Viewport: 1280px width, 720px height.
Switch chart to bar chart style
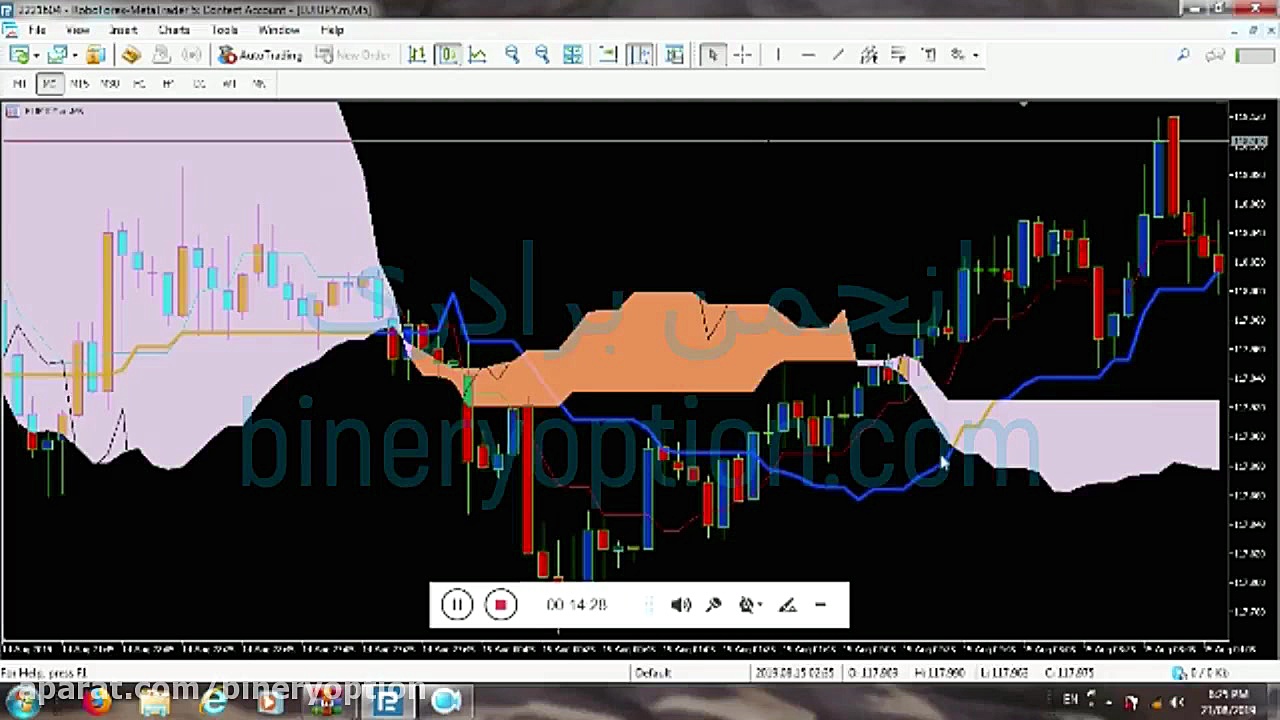[x=417, y=55]
